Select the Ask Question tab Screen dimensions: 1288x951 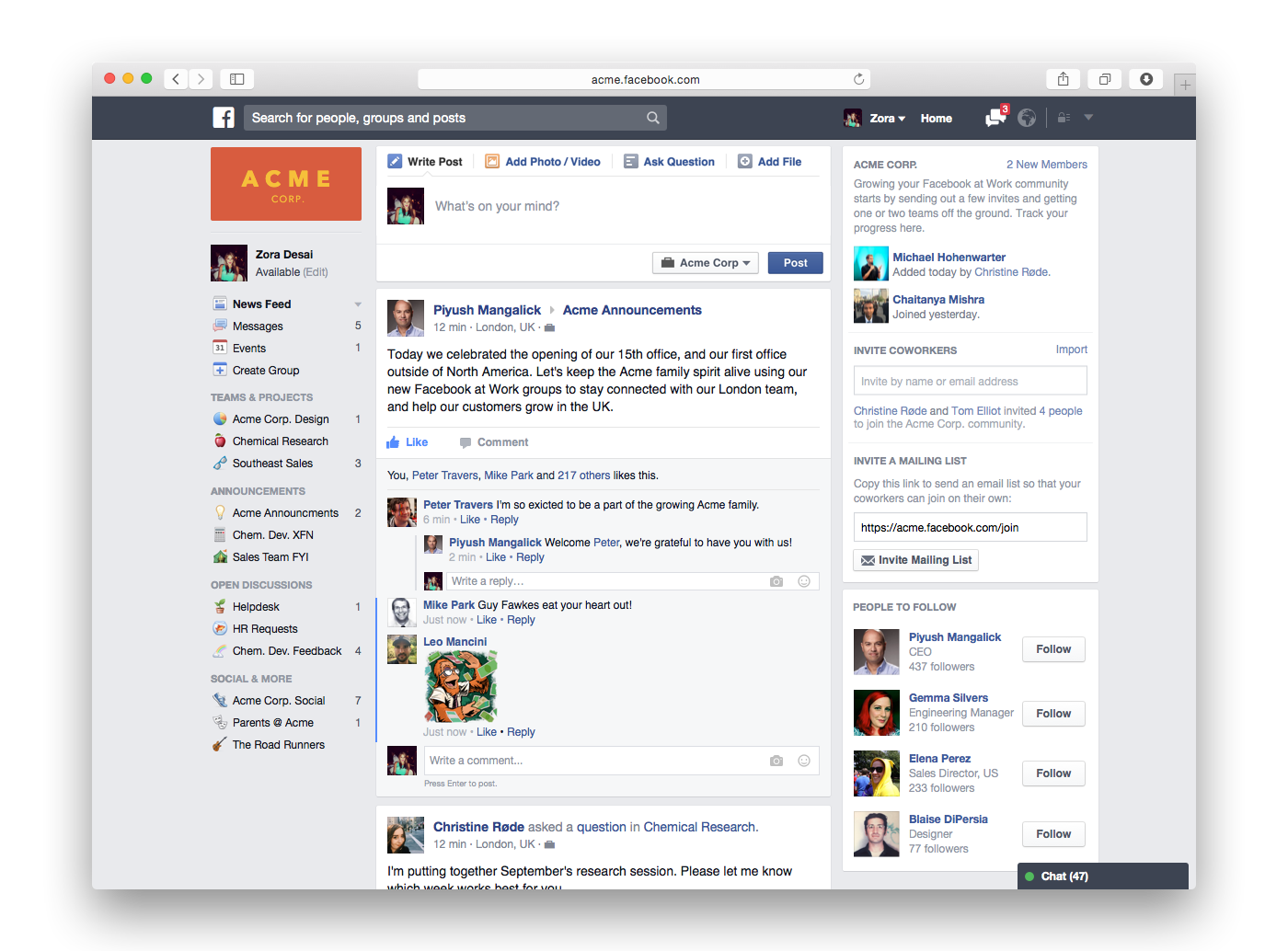coord(669,162)
